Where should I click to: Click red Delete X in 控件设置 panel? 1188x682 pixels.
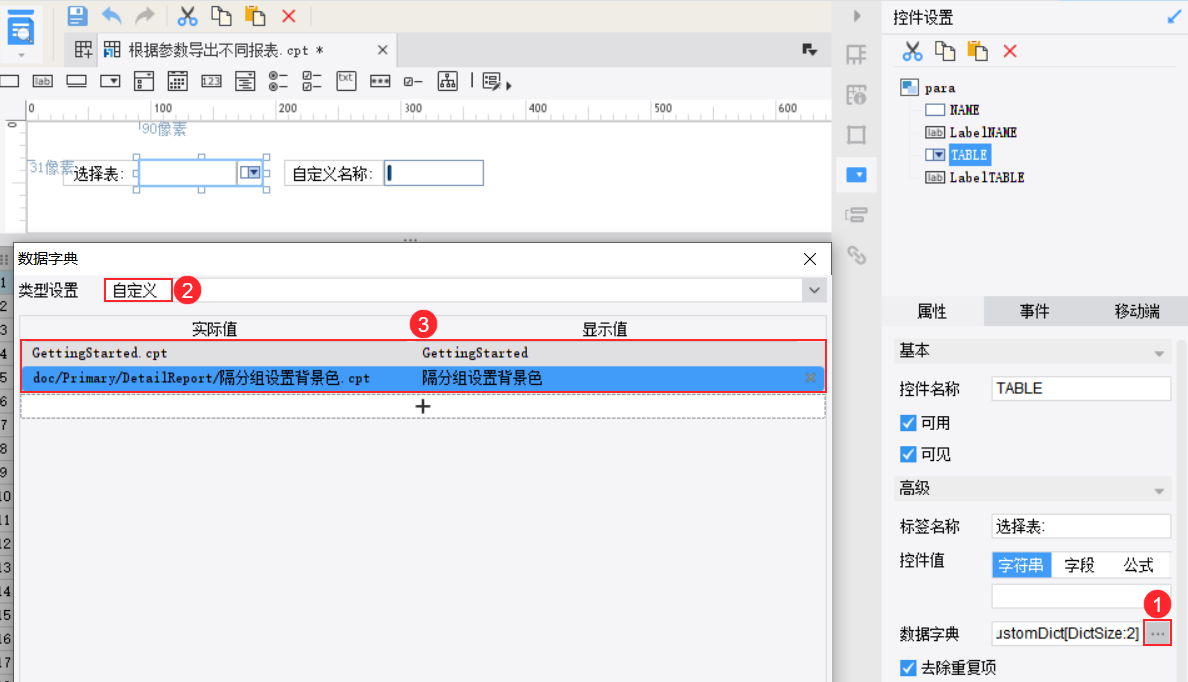(x=1010, y=52)
